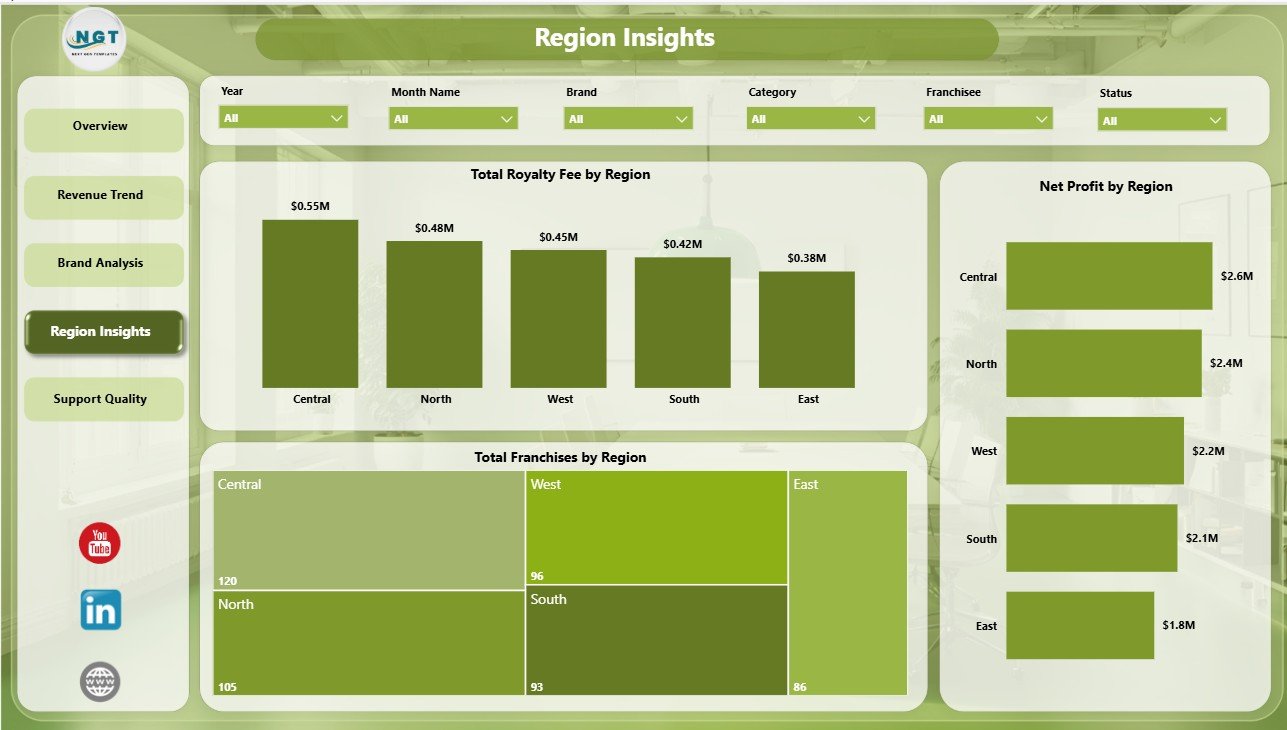This screenshot has width=1287, height=730.
Task: Select the East treemap tile
Action: (848, 582)
